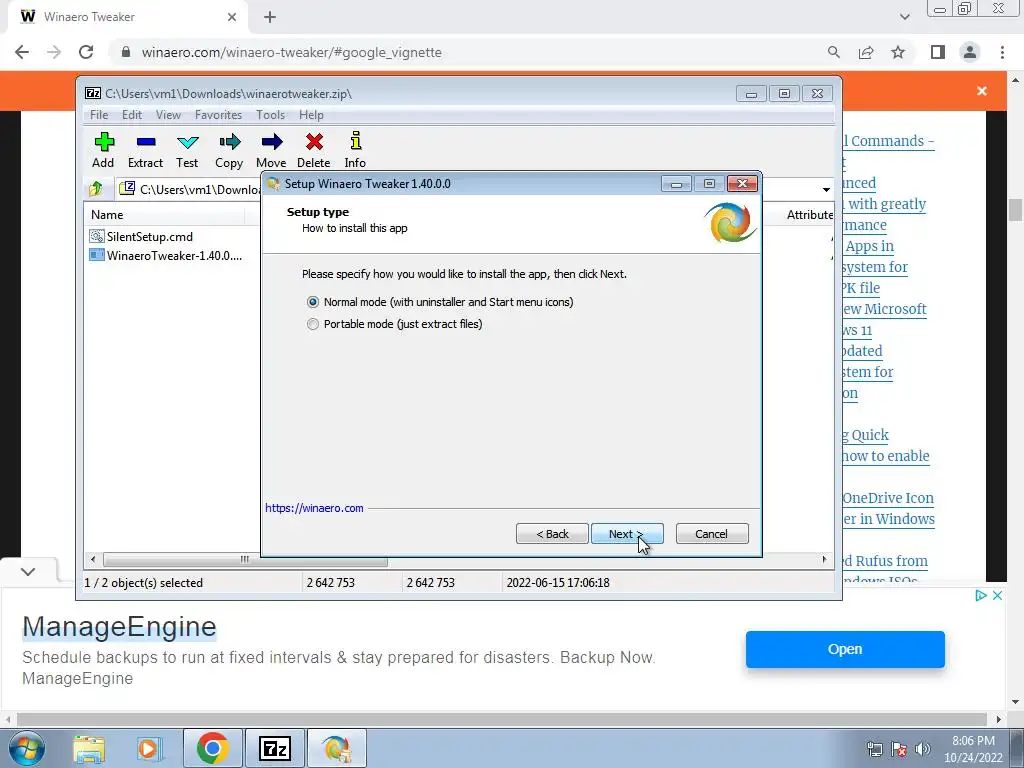This screenshot has height=768, width=1024.
Task: Reload the Chrome page
Action: pyautogui.click(x=86, y=52)
